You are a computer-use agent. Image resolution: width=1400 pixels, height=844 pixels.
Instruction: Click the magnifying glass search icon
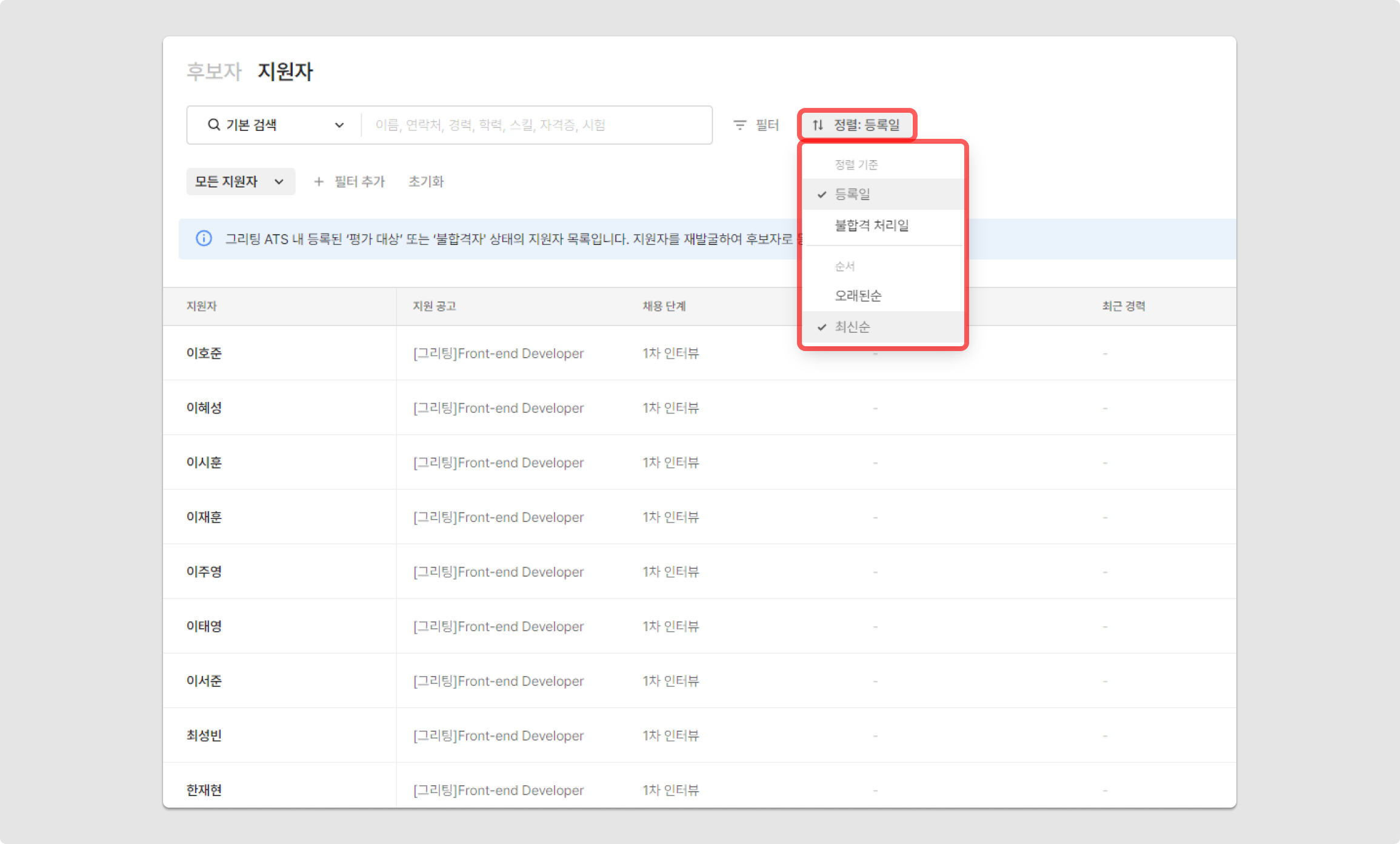click(213, 125)
